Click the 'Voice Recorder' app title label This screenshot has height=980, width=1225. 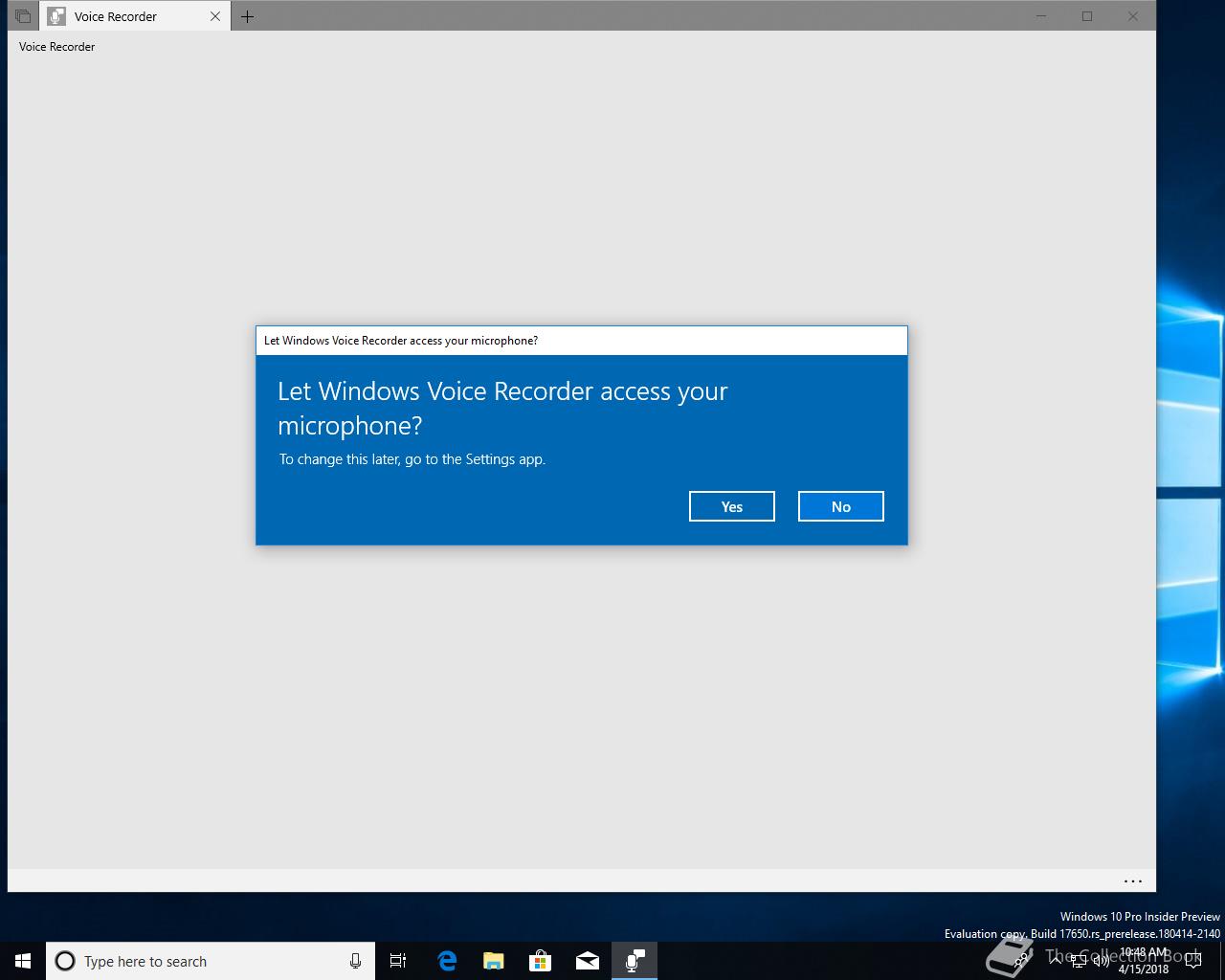(56, 46)
